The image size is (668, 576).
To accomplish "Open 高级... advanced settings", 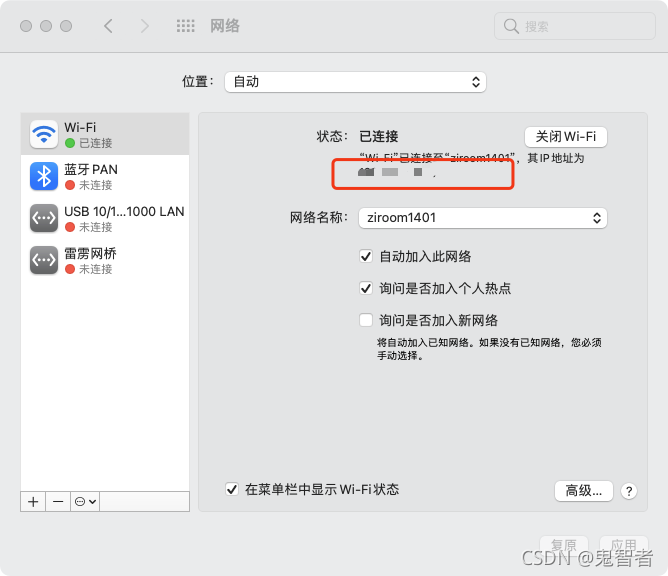I will pyautogui.click(x=584, y=491).
